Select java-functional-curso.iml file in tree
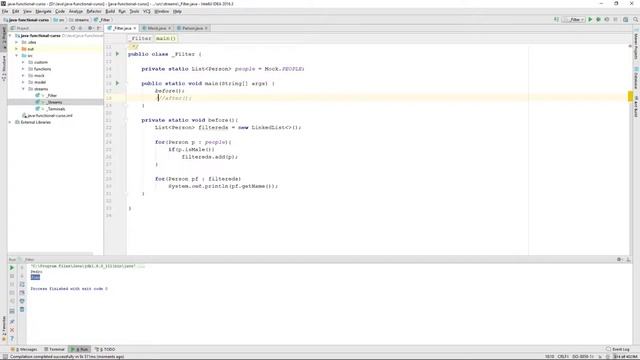Screen dimensions: 640x360 tap(50, 116)
